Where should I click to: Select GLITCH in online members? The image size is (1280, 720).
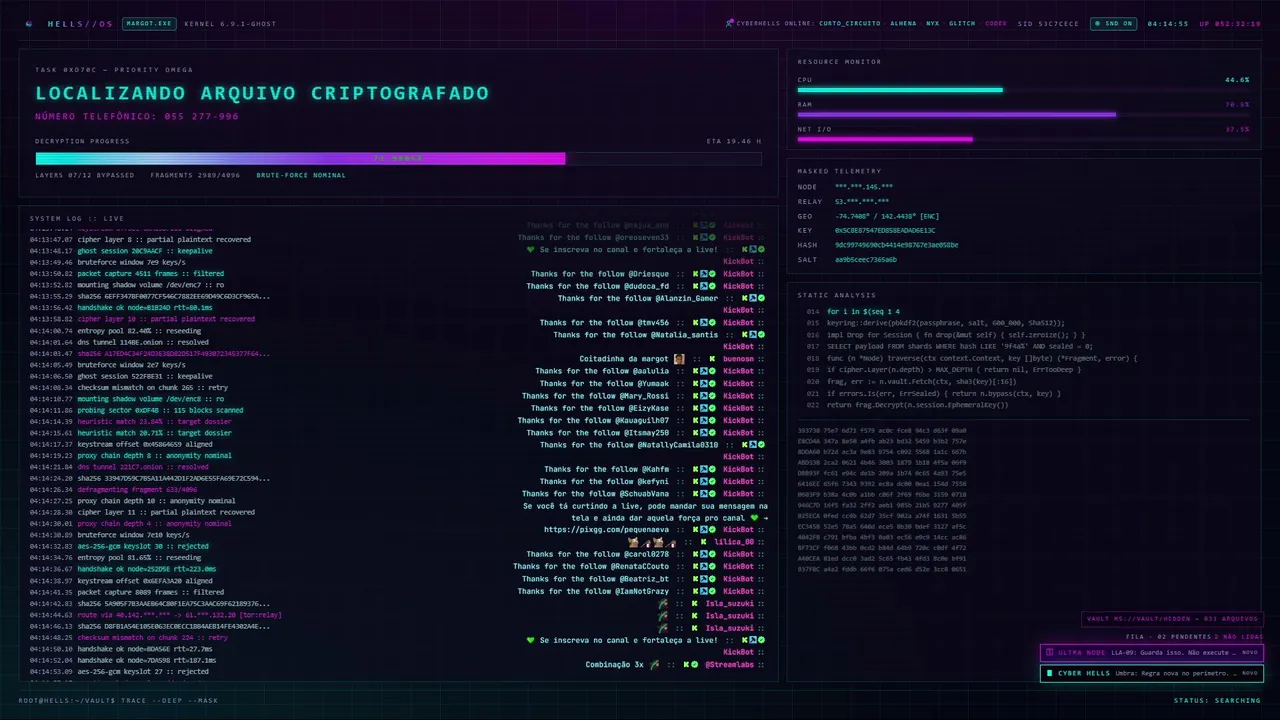click(962, 24)
